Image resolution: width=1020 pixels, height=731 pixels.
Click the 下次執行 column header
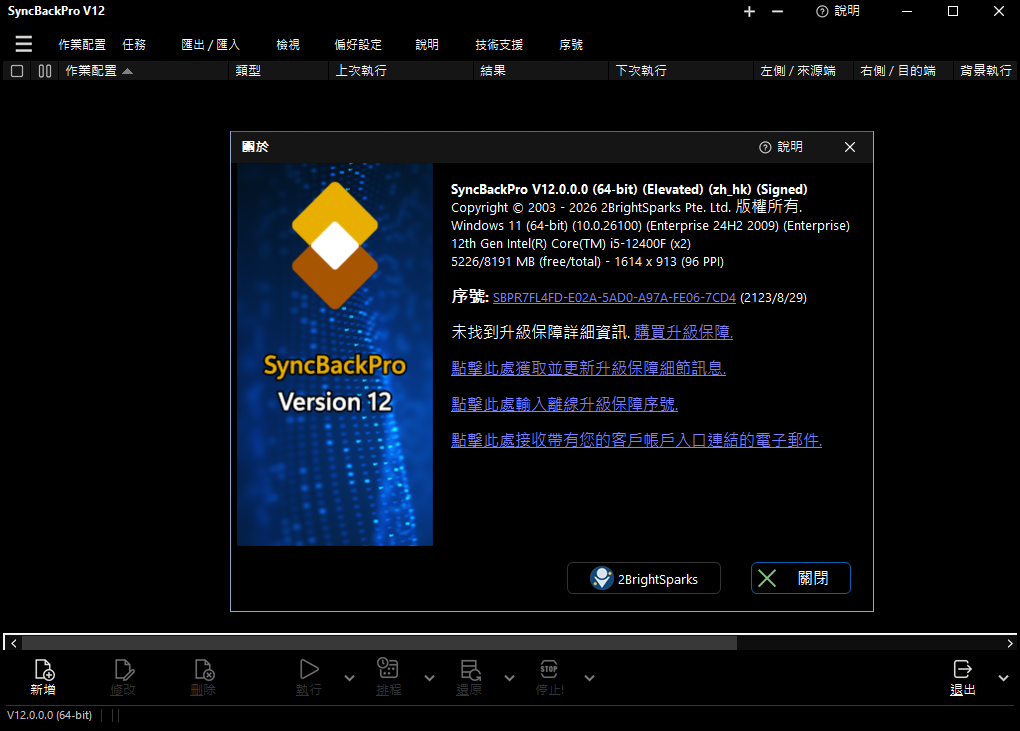[x=682, y=71]
